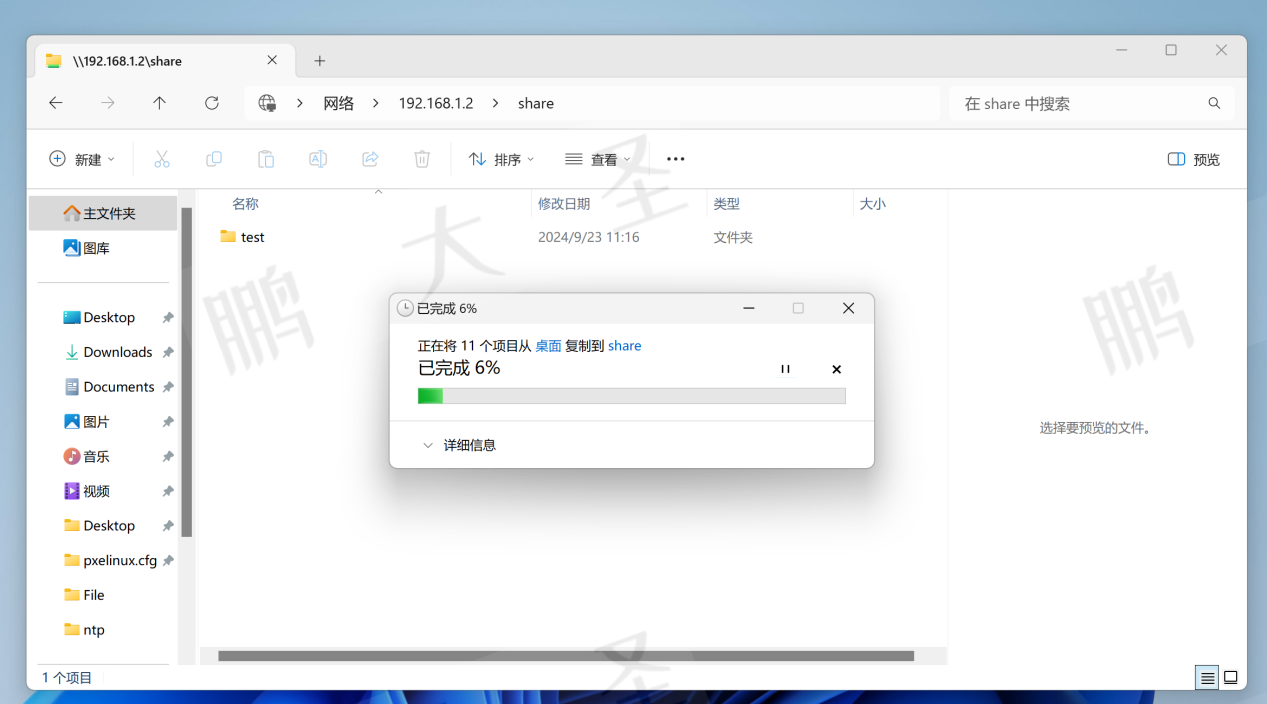Viewport: 1267px width, 704px height.
Task: Expand the chevron after 192.168.1.2 breadcrumb
Action: coord(495,103)
